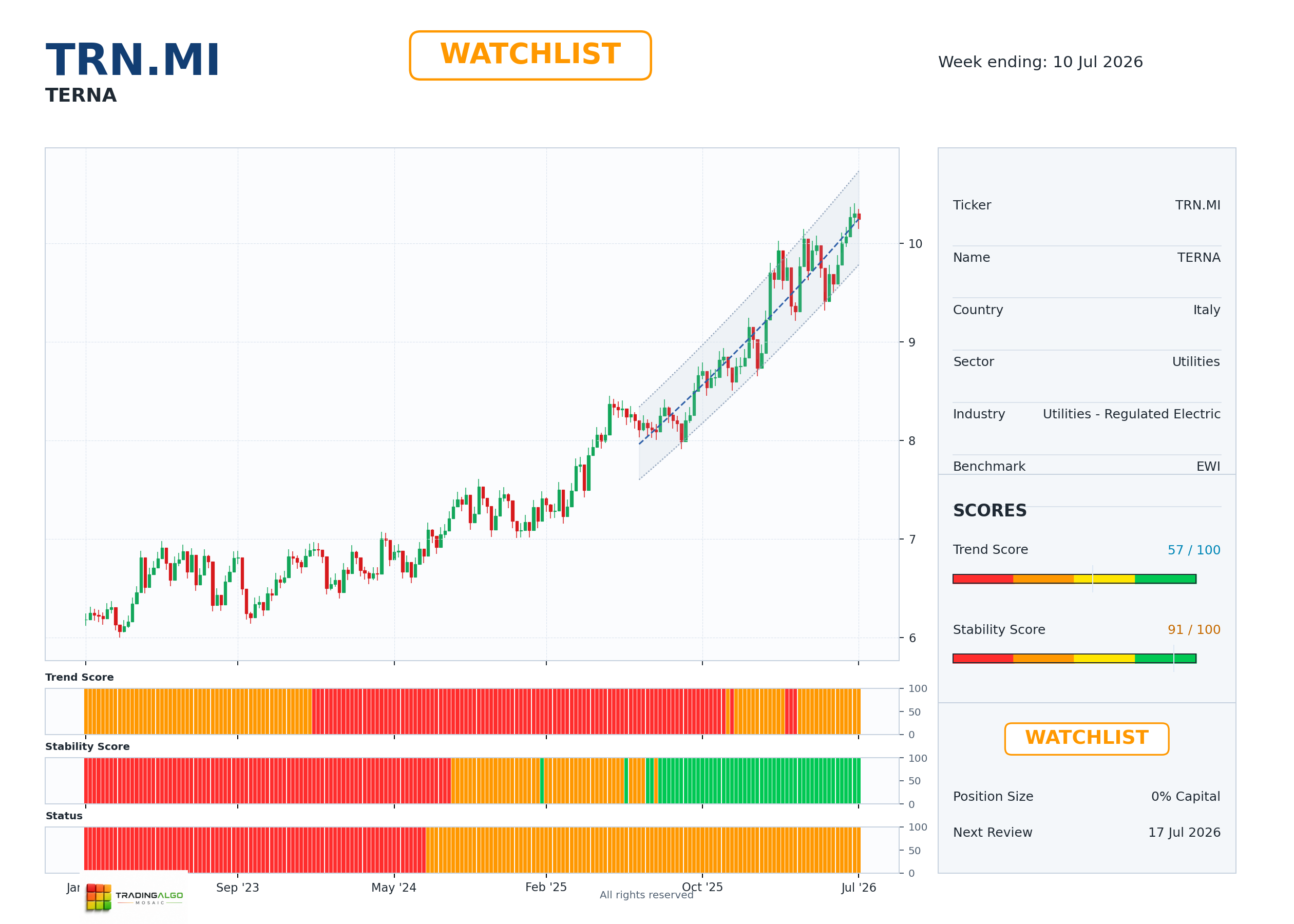The height and width of the screenshot is (924, 1294).
Task: Click the Week ending 10 Jul 2026 text
Action: click(x=1040, y=62)
